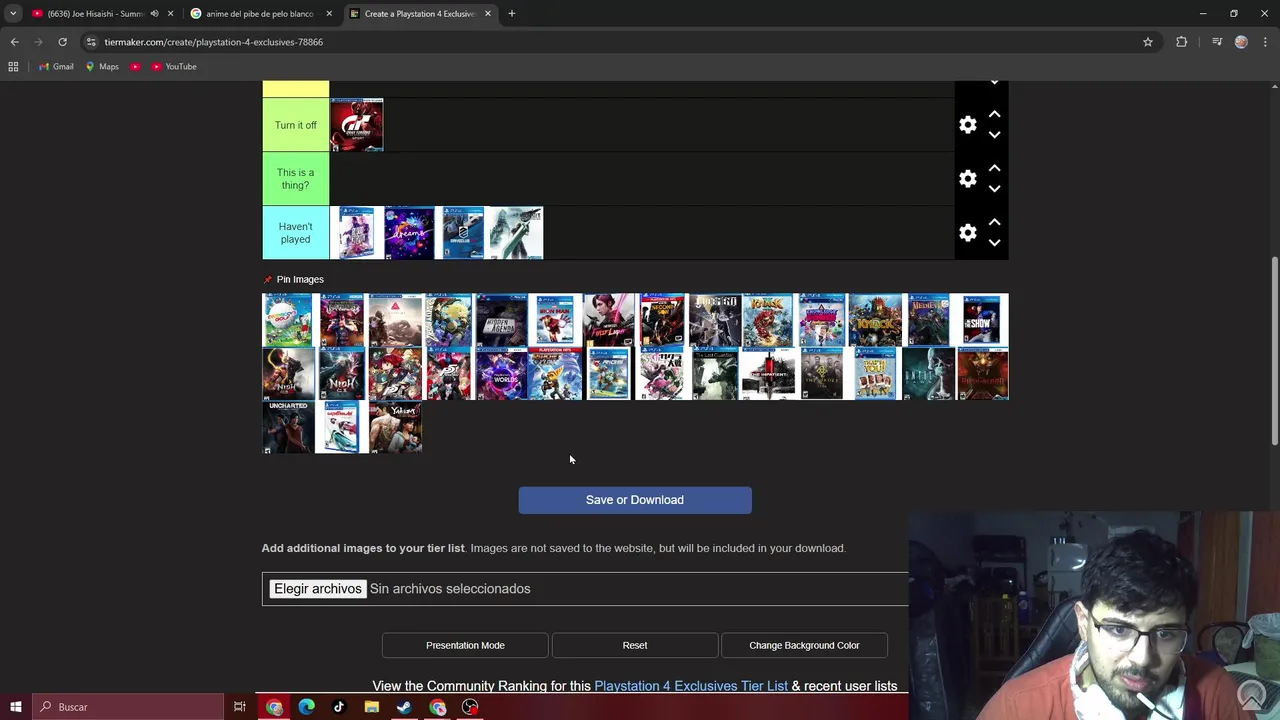Select Dreams cover in Haven't played
This screenshot has height=720, width=1280.
[x=410, y=233]
